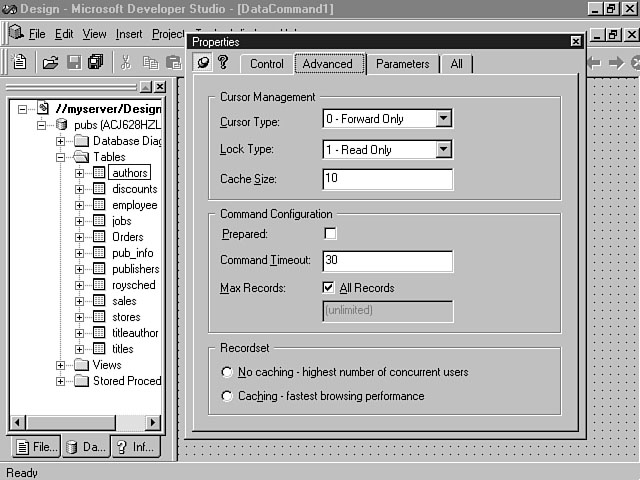Click the pushpin icon in Properties
The width and height of the screenshot is (640, 480).
click(203, 63)
